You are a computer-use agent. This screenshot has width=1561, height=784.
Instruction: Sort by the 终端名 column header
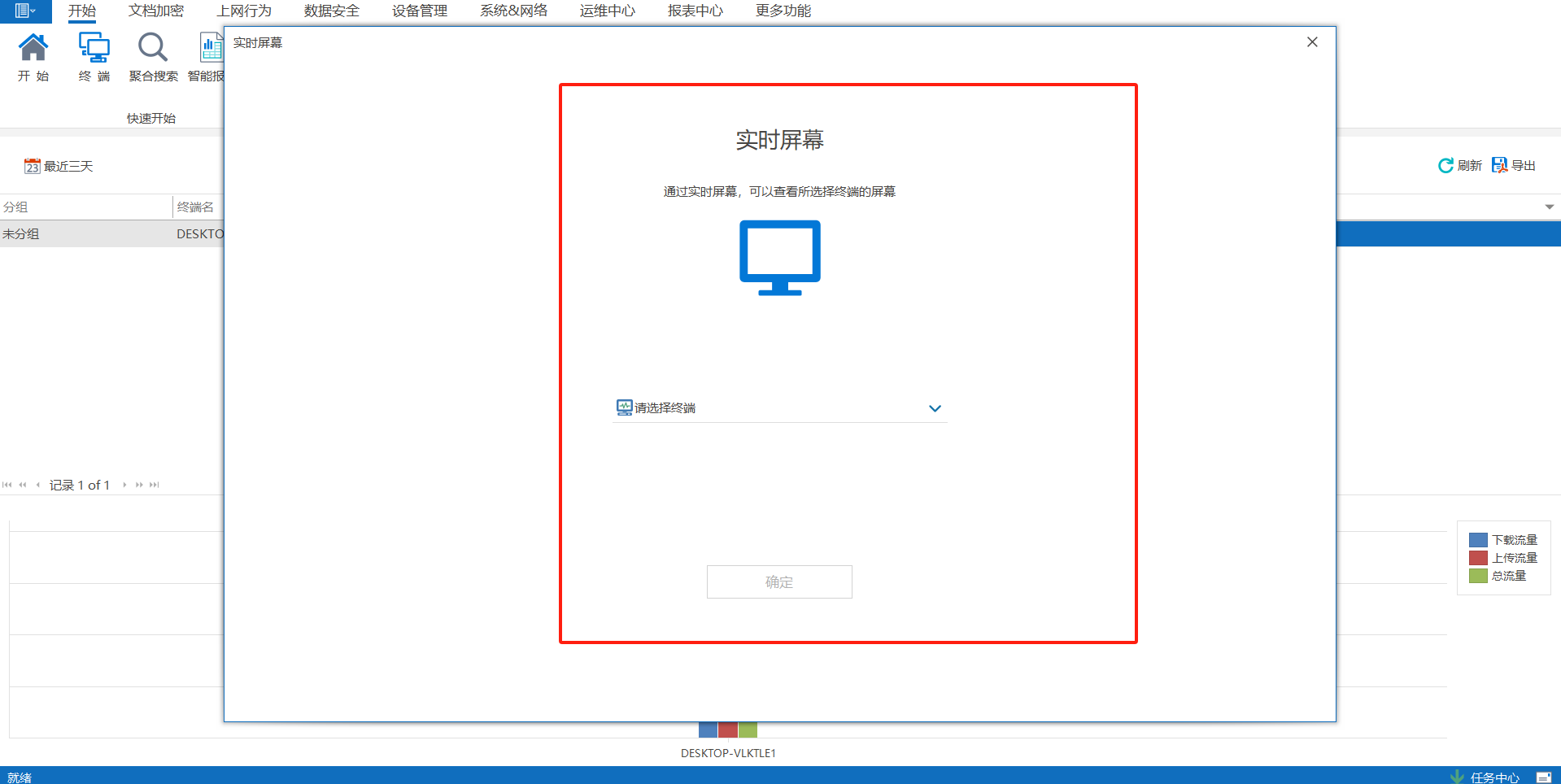click(198, 207)
